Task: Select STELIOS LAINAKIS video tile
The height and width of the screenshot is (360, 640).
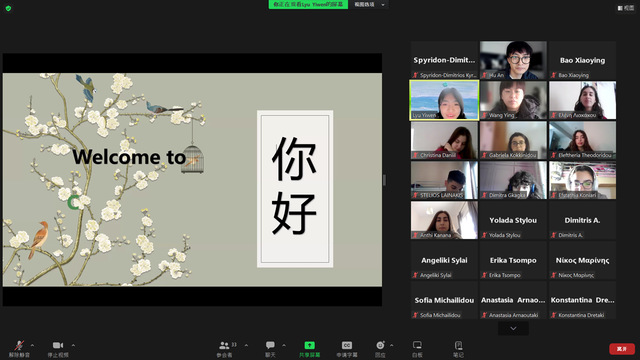Action: (x=444, y=180)
